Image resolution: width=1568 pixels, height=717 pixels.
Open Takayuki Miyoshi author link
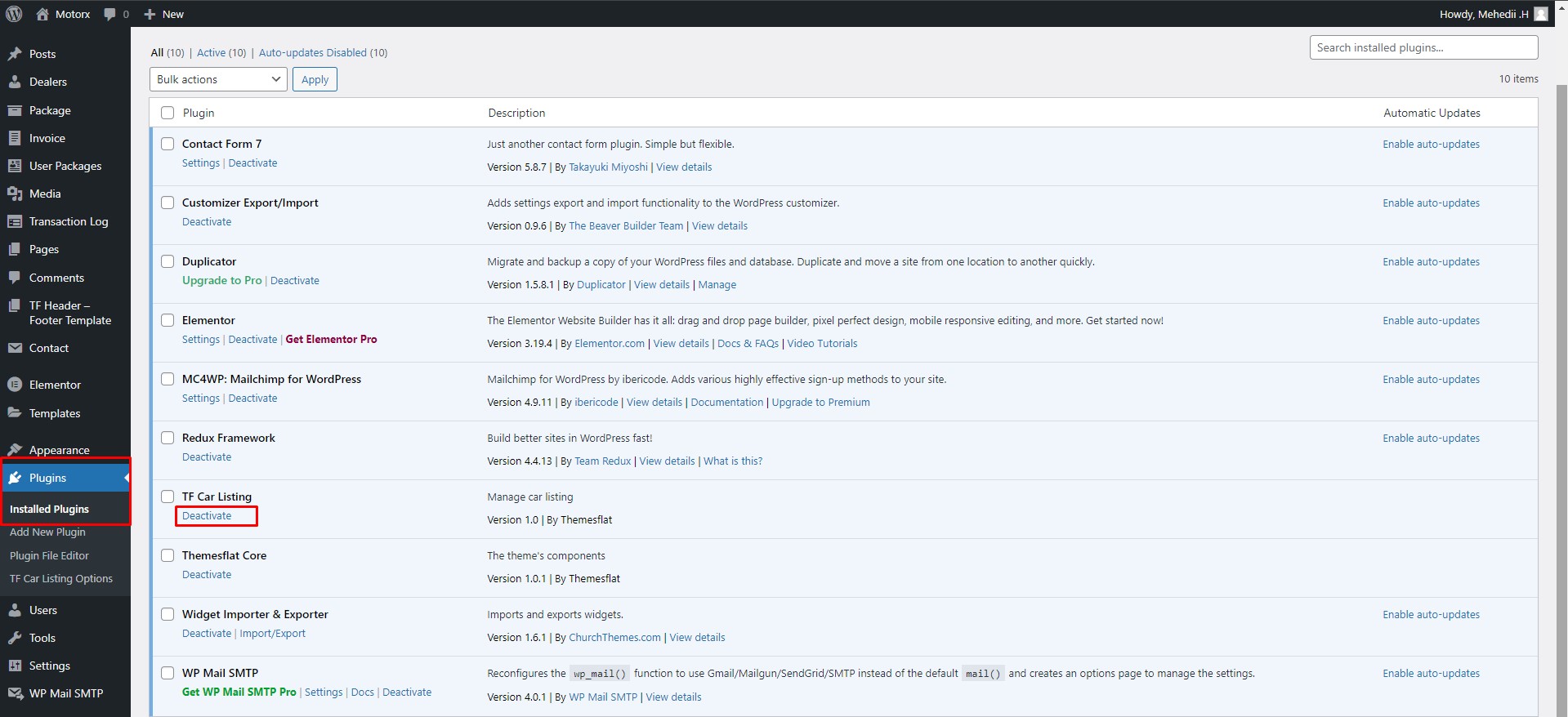[x=608, y=167]
